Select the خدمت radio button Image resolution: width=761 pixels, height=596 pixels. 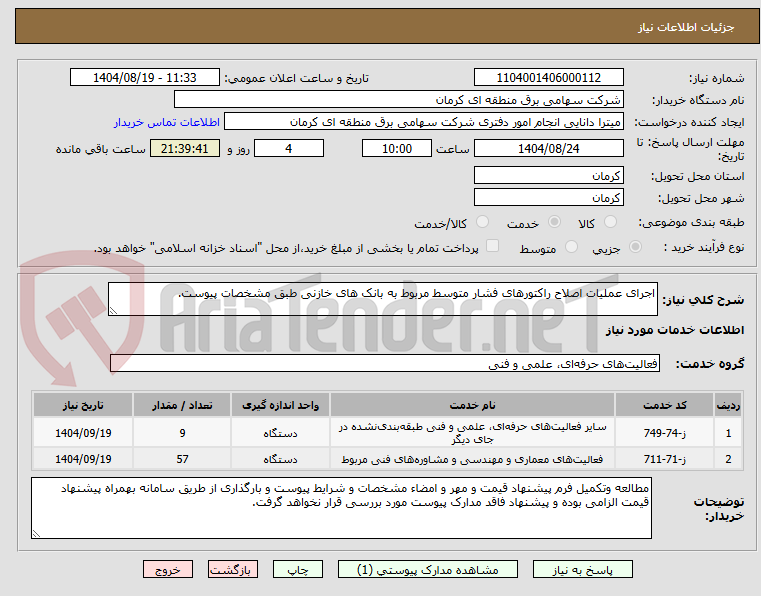(x=554, y=222)
